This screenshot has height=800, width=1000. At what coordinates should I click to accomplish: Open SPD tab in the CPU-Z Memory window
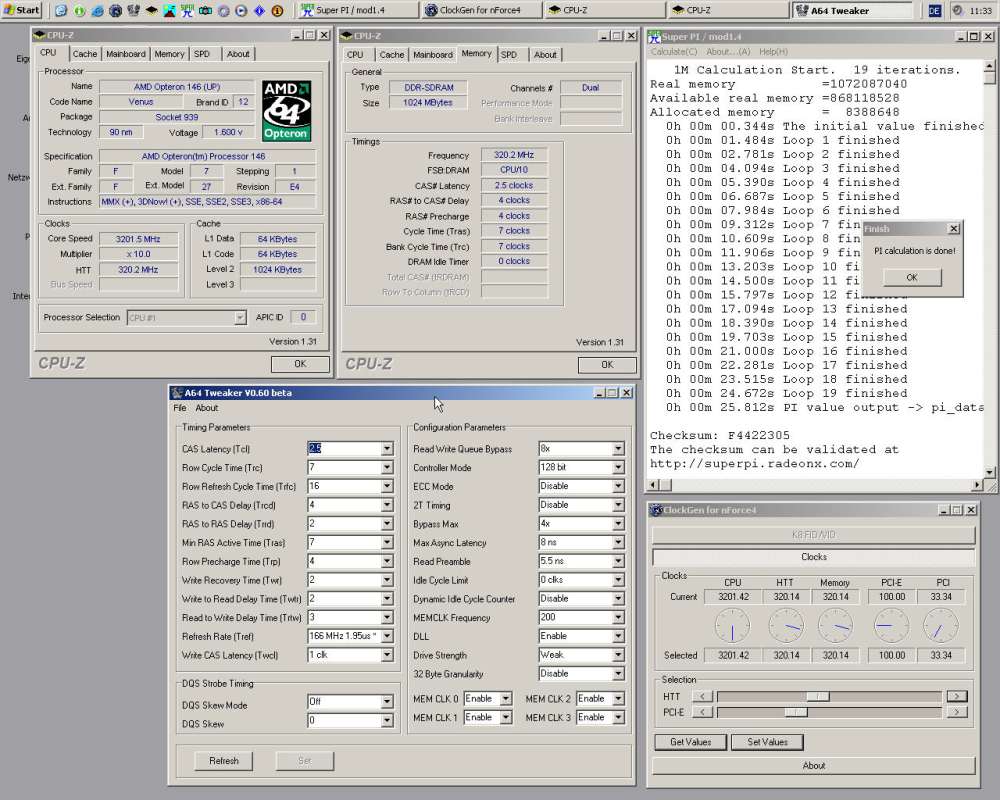[x=509, y=55]
